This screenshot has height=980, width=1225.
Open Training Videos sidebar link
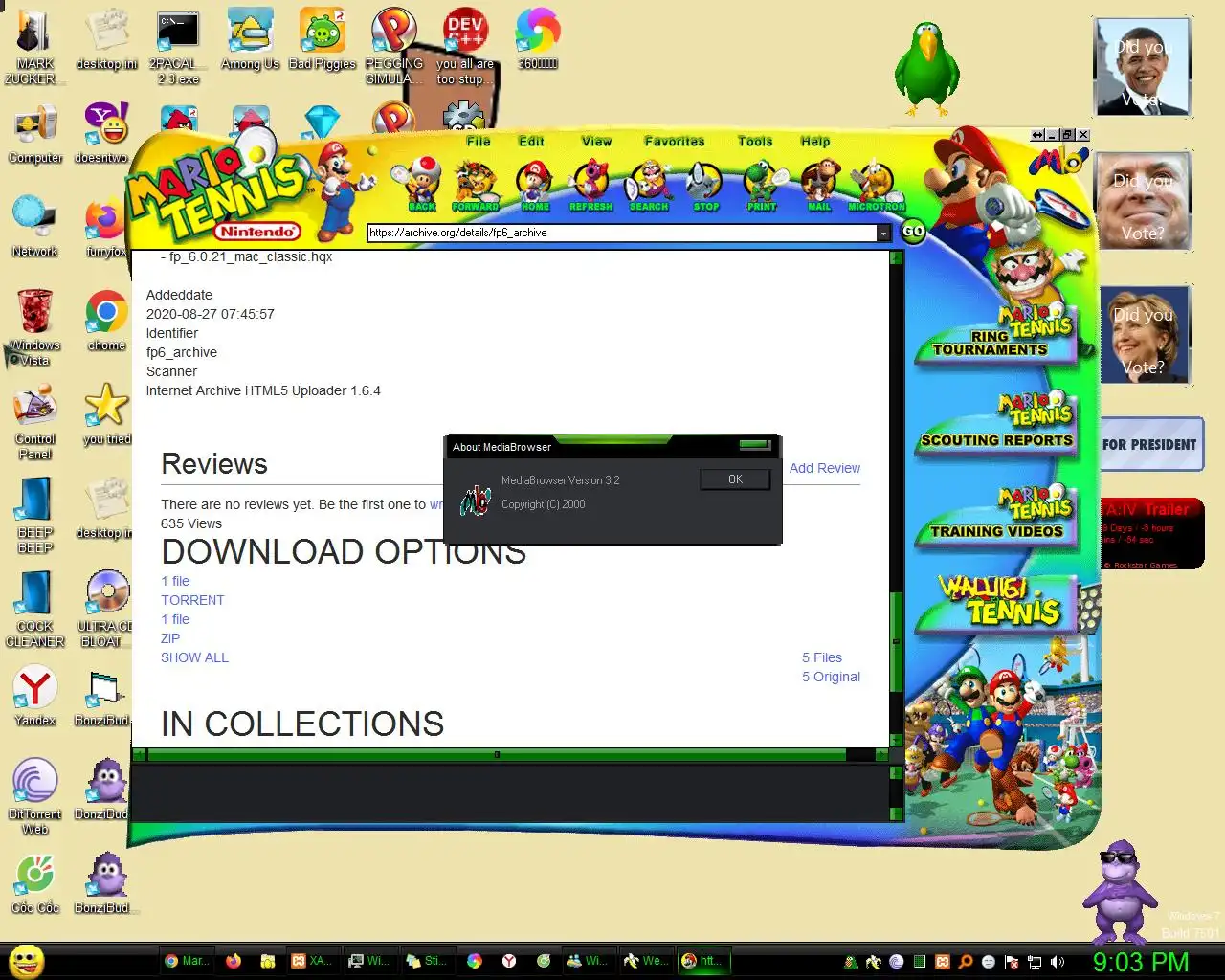coord(995,515)
